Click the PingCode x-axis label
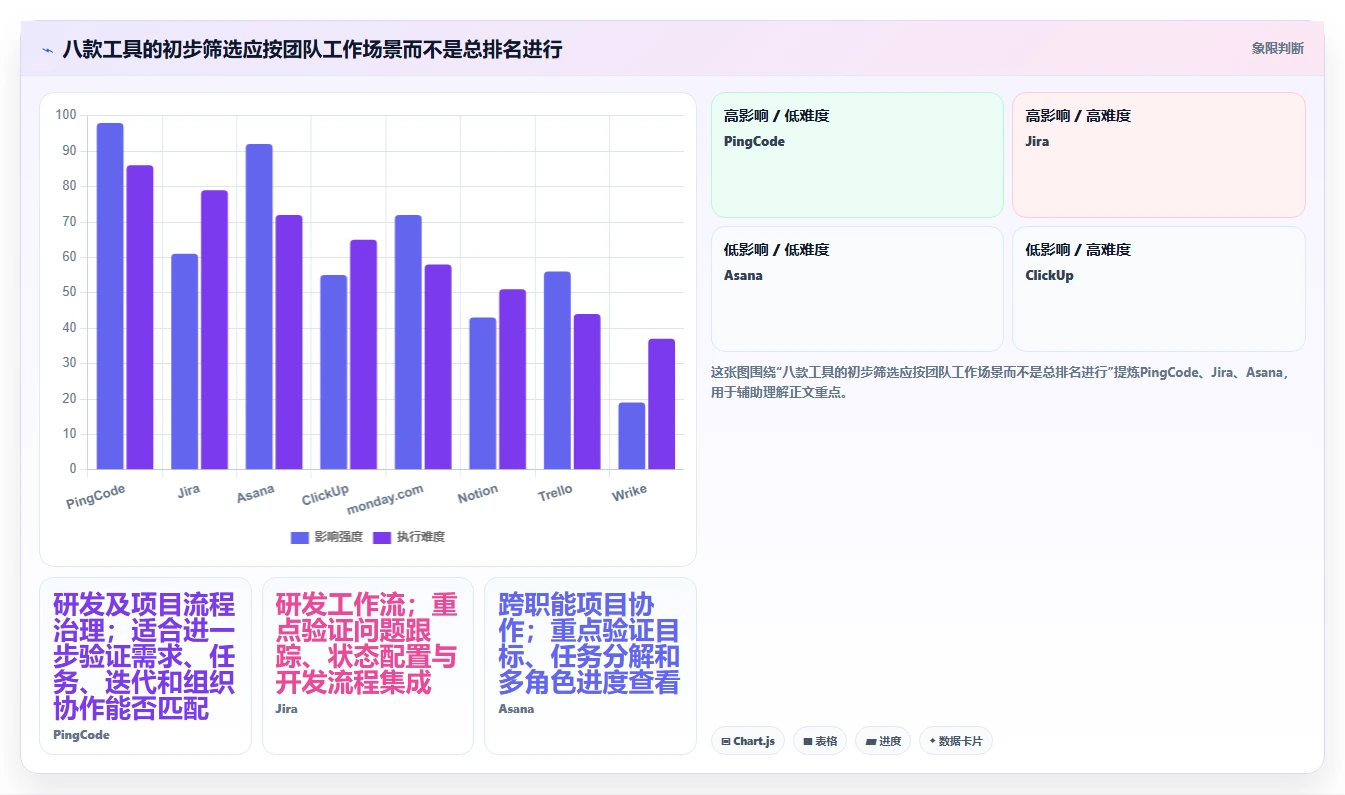Image resolution: width=1345 pixels, height=795 pixels. [96, 497]
